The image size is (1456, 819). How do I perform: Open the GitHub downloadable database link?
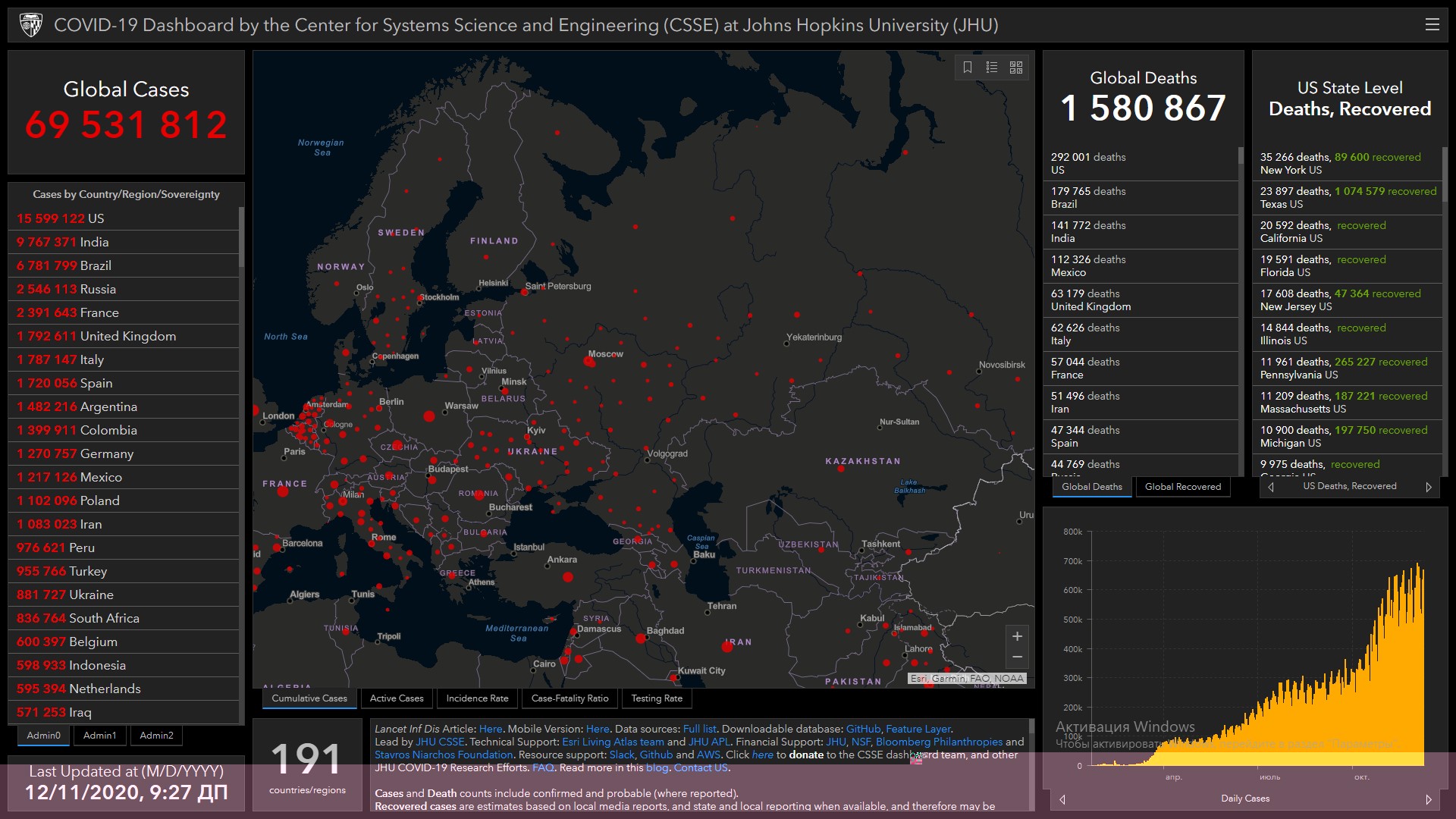(863, 729)
